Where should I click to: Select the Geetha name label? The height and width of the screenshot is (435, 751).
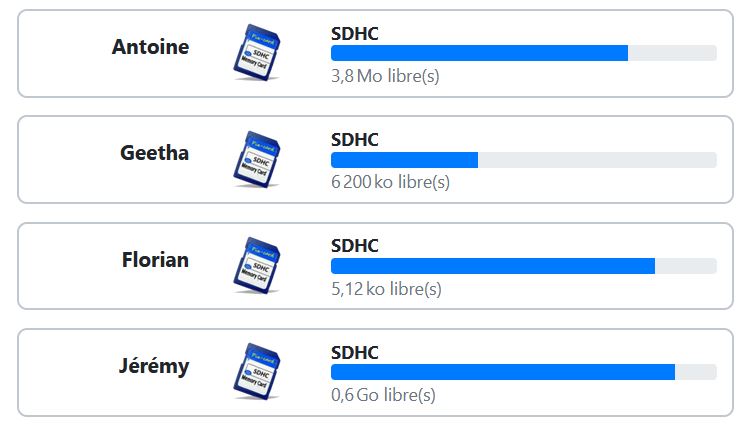(x=154, y=153)
